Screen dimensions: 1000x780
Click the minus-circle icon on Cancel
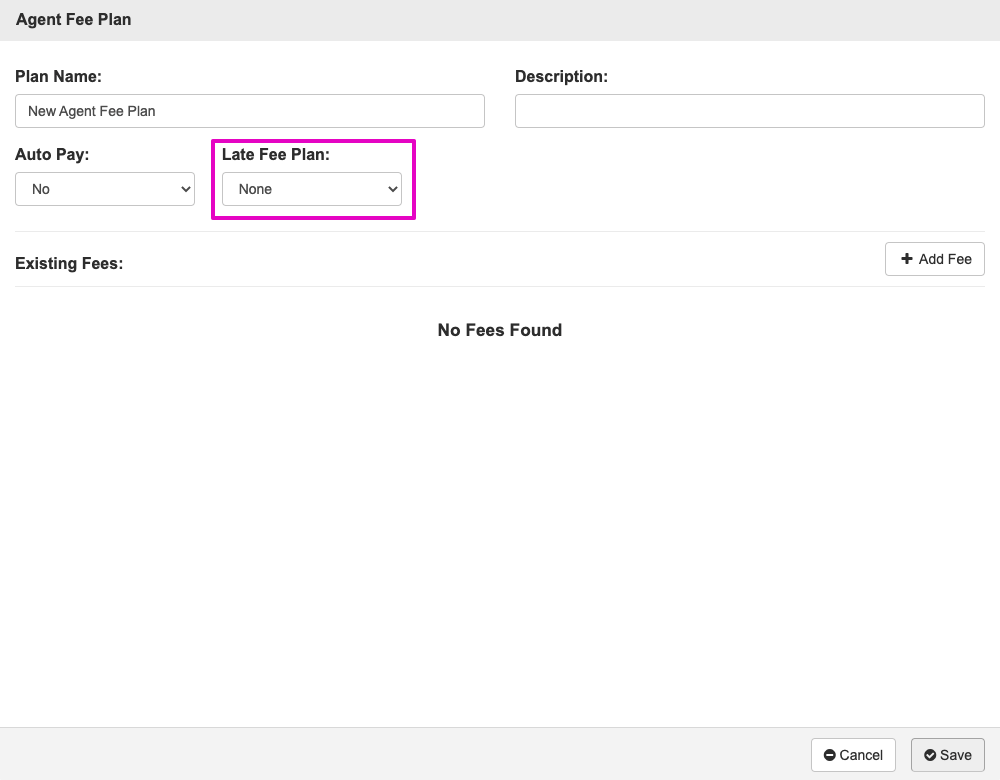pyautogui.click(x=830, y=755)
